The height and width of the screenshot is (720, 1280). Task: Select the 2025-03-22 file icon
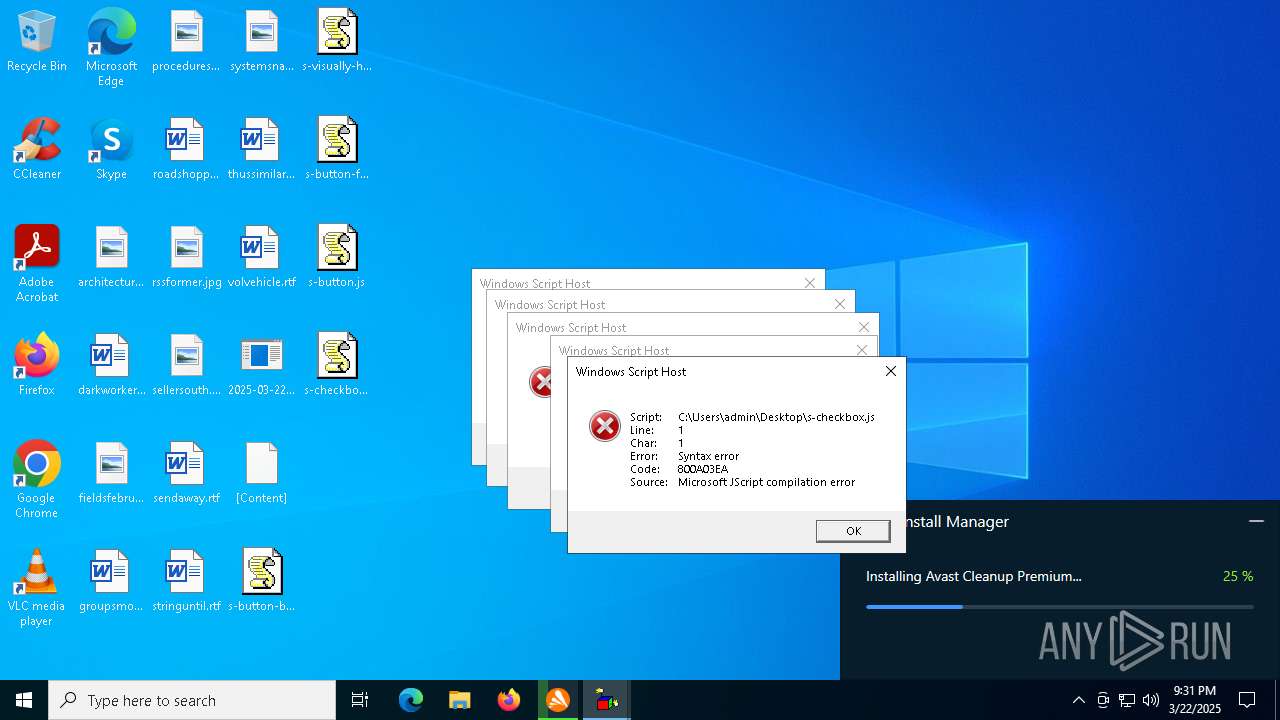pos(261,366)
